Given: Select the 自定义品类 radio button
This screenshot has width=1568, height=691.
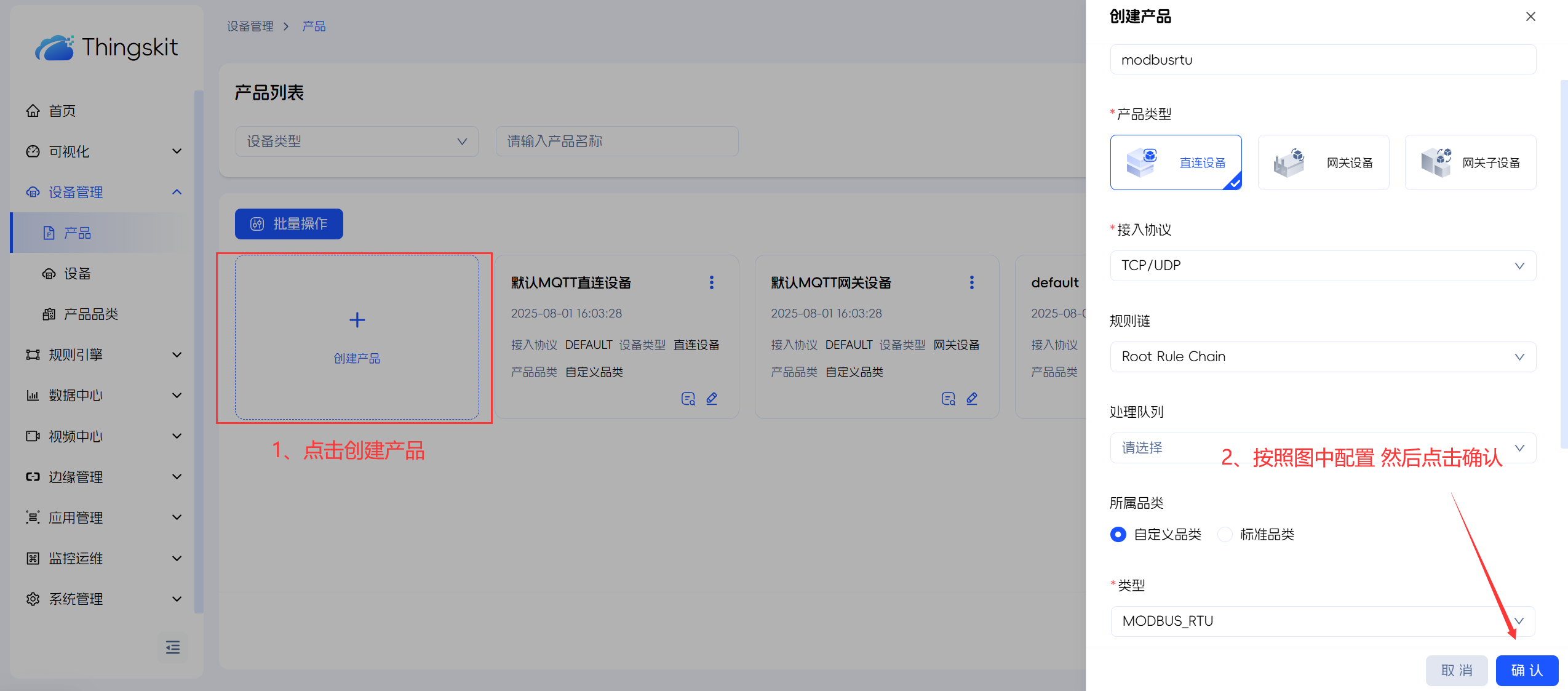Looking at the screenshot, I should 1118,534.
